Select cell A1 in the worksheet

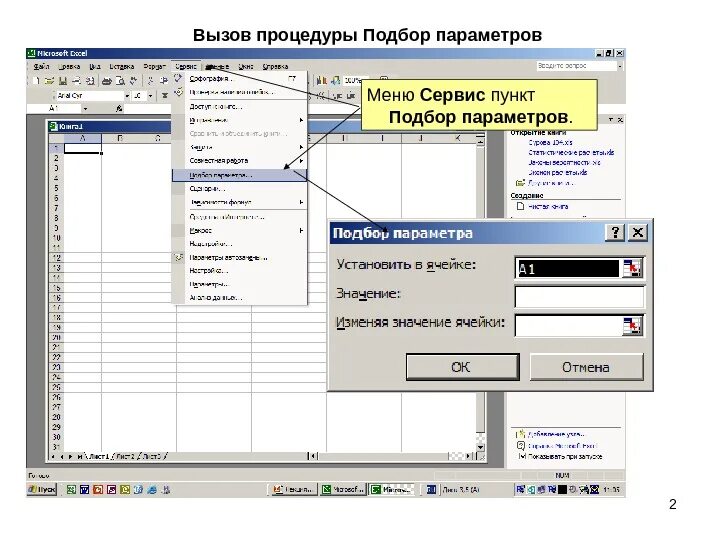coord(83,148)
